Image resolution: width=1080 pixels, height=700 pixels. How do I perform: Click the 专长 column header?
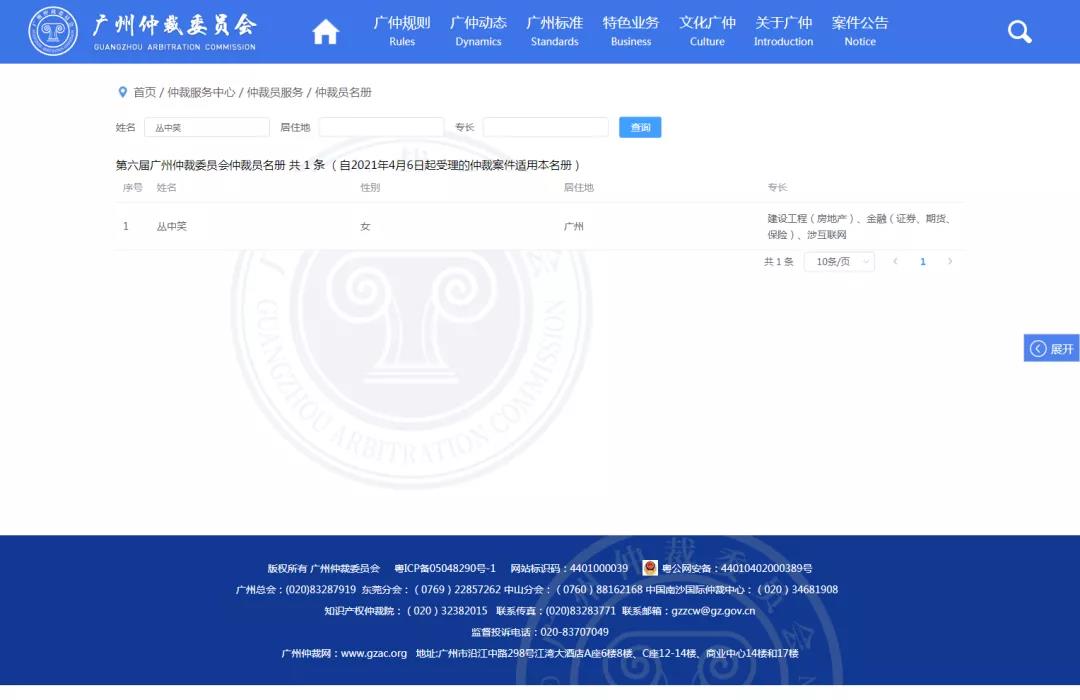777,187
